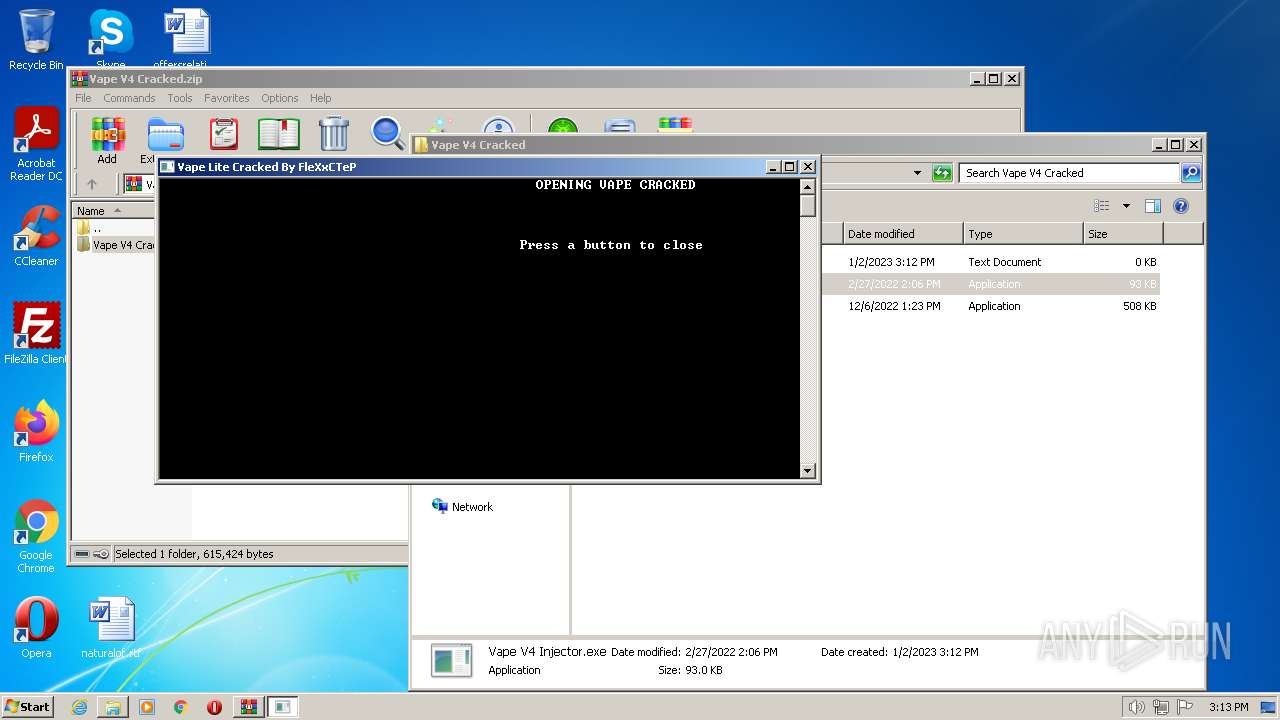Screen dimensions: 1280x720
Task: Open Windows Media Player taskbar icon
Action: [x=147, y=707]
